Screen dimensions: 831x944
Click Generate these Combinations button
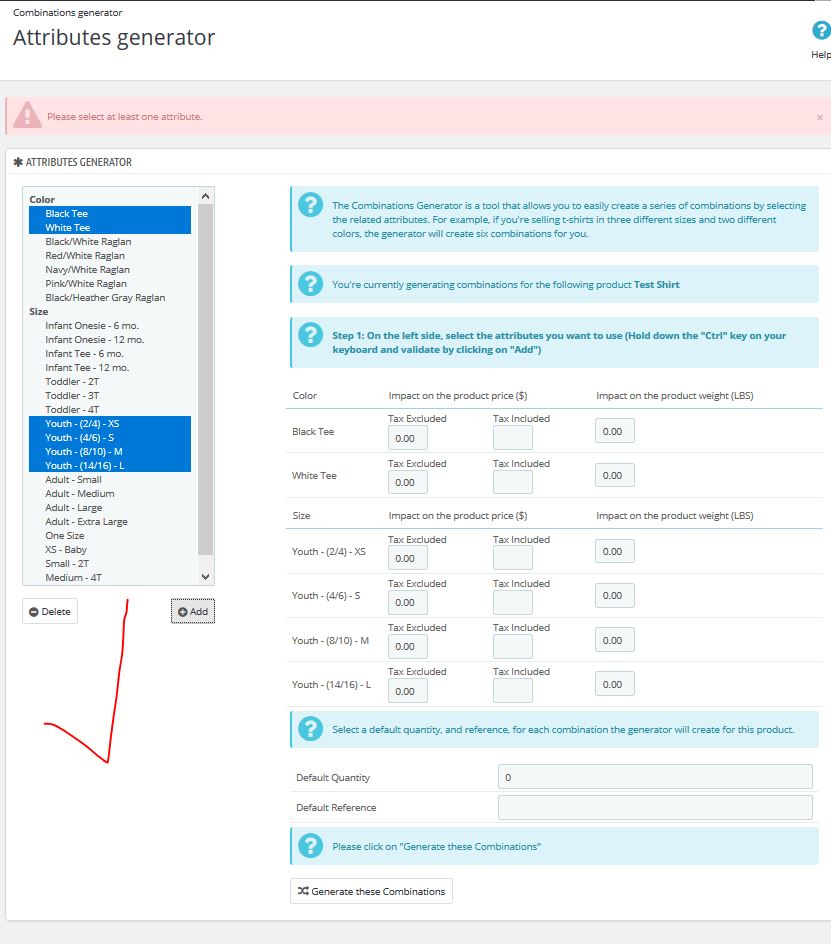(372, 891)
